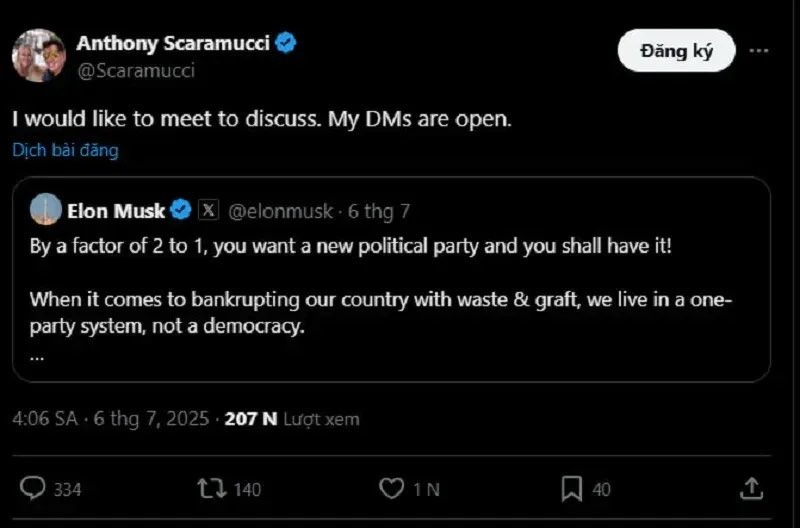Image resolution: width=800 pixels, height=528 pixels.
Task: Click the 4:06 SA timestamp
Action: coord(45,419)
